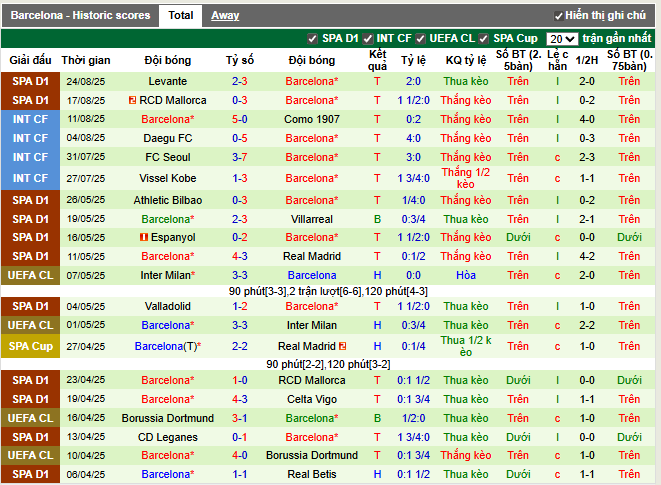Open Villarreal team link
Screen dimensions: 661x485
point(312,219)
